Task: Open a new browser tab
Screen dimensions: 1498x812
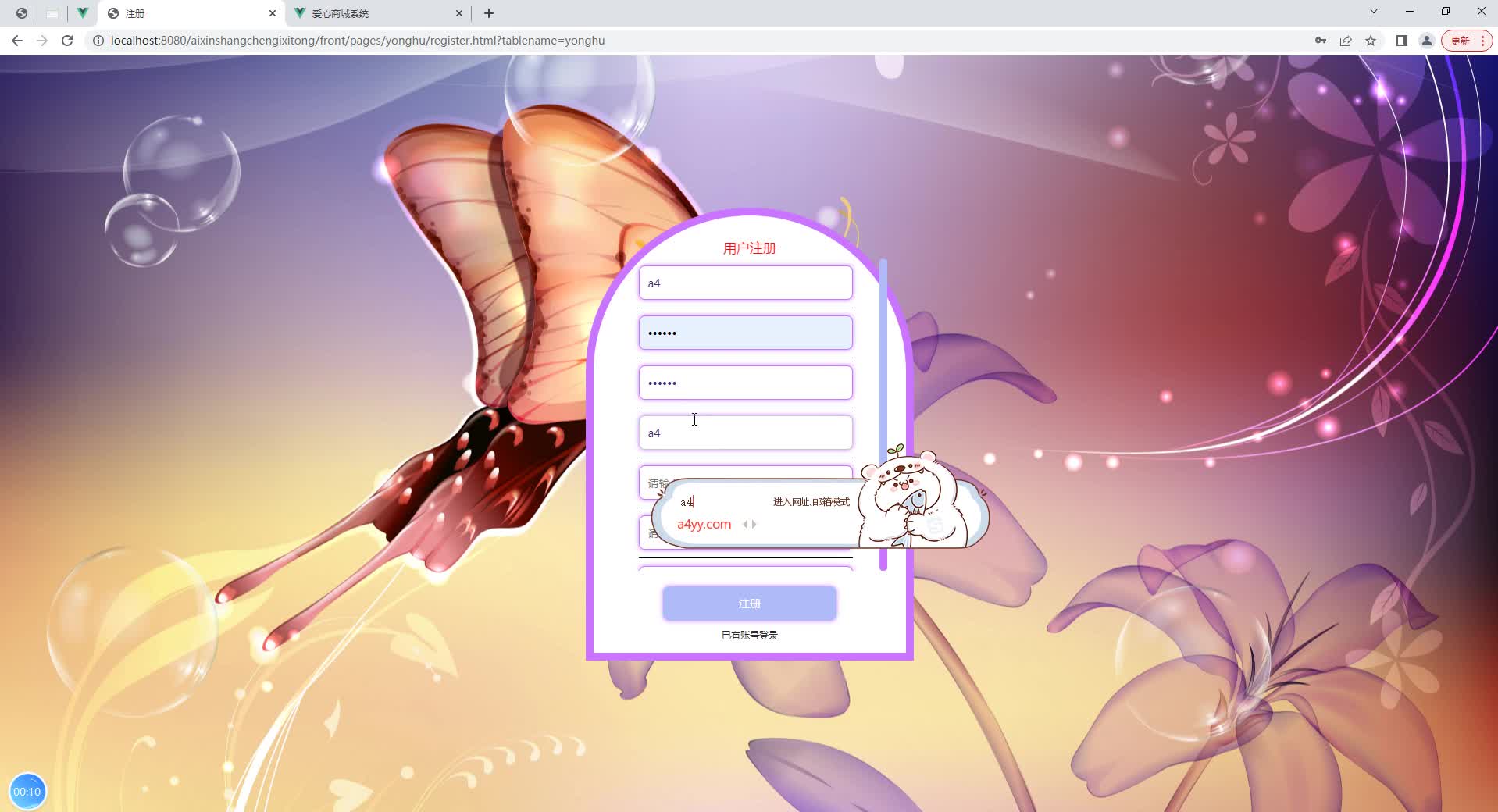Action: (x=489, y=13)
